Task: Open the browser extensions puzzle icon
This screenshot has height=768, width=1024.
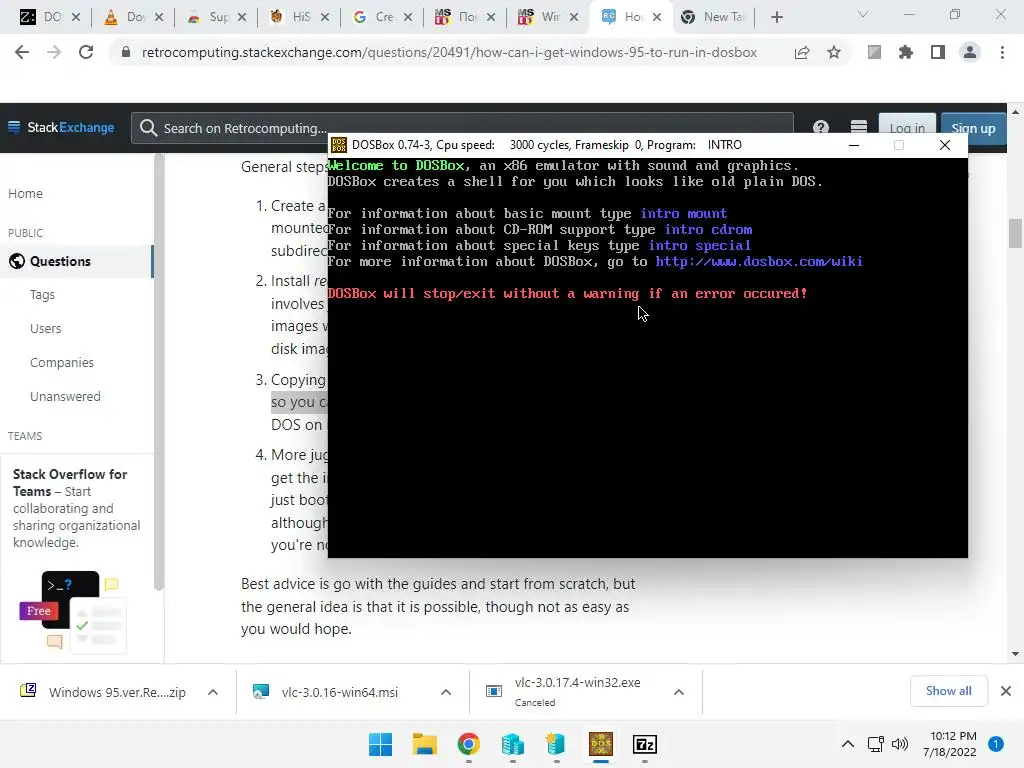Action: coord(906,52)
